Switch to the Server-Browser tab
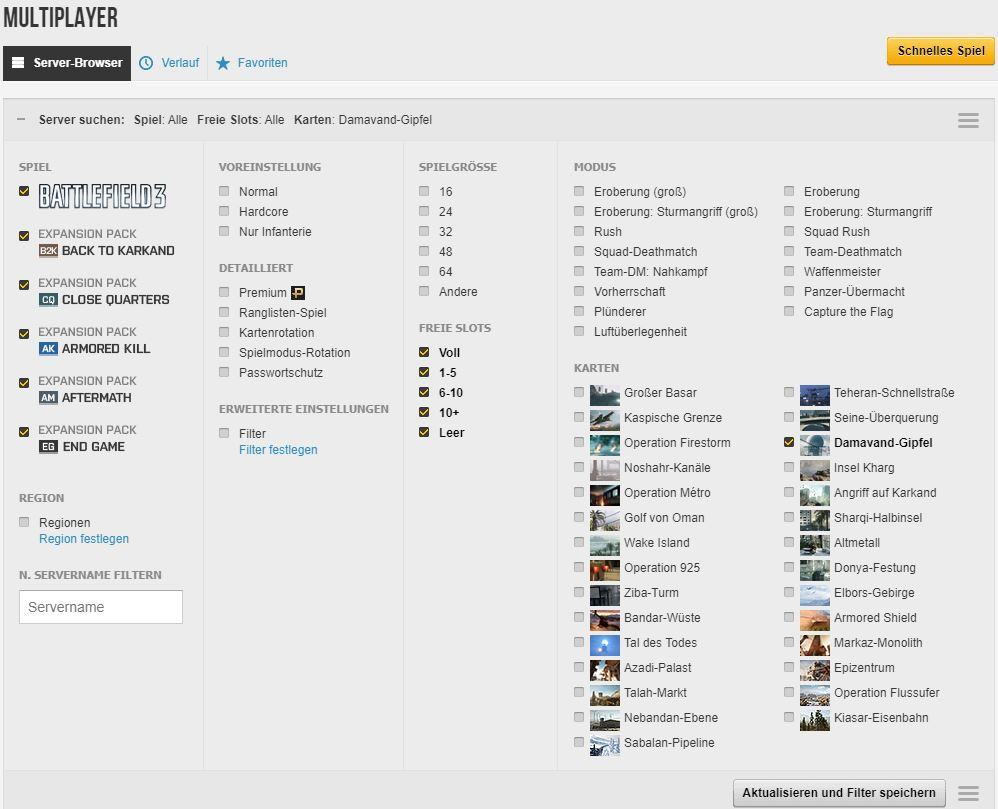This screenshot has height=809, width=998. point(67,63)
